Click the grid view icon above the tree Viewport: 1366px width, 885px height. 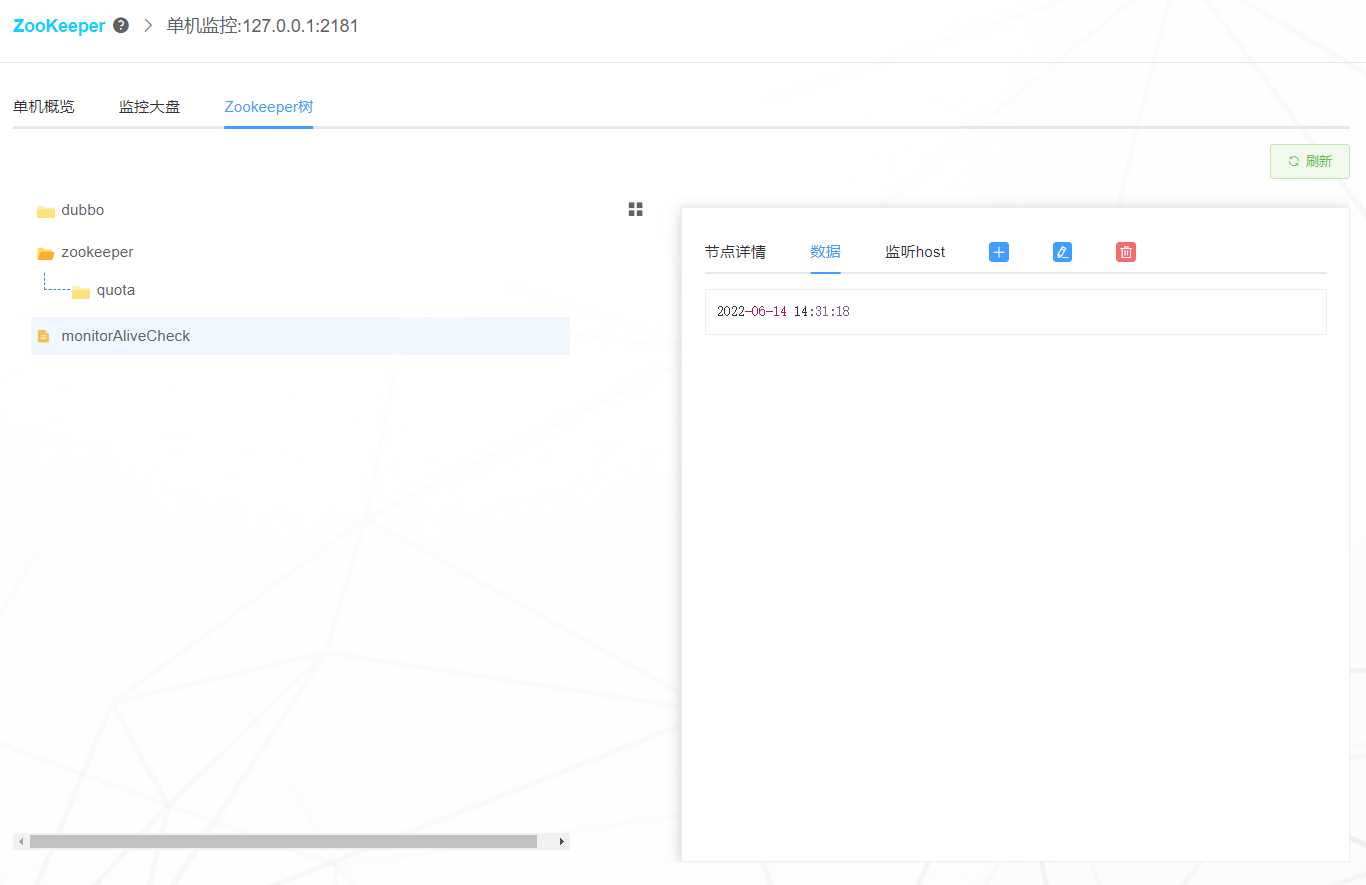[635, 209]
